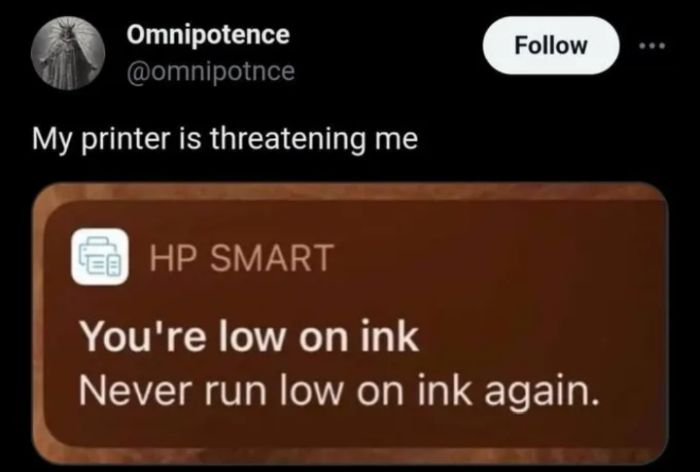The height and width of the screenshot is (472, 700).
Task: Click the word "again." in the notification
Action: [542, 393]
